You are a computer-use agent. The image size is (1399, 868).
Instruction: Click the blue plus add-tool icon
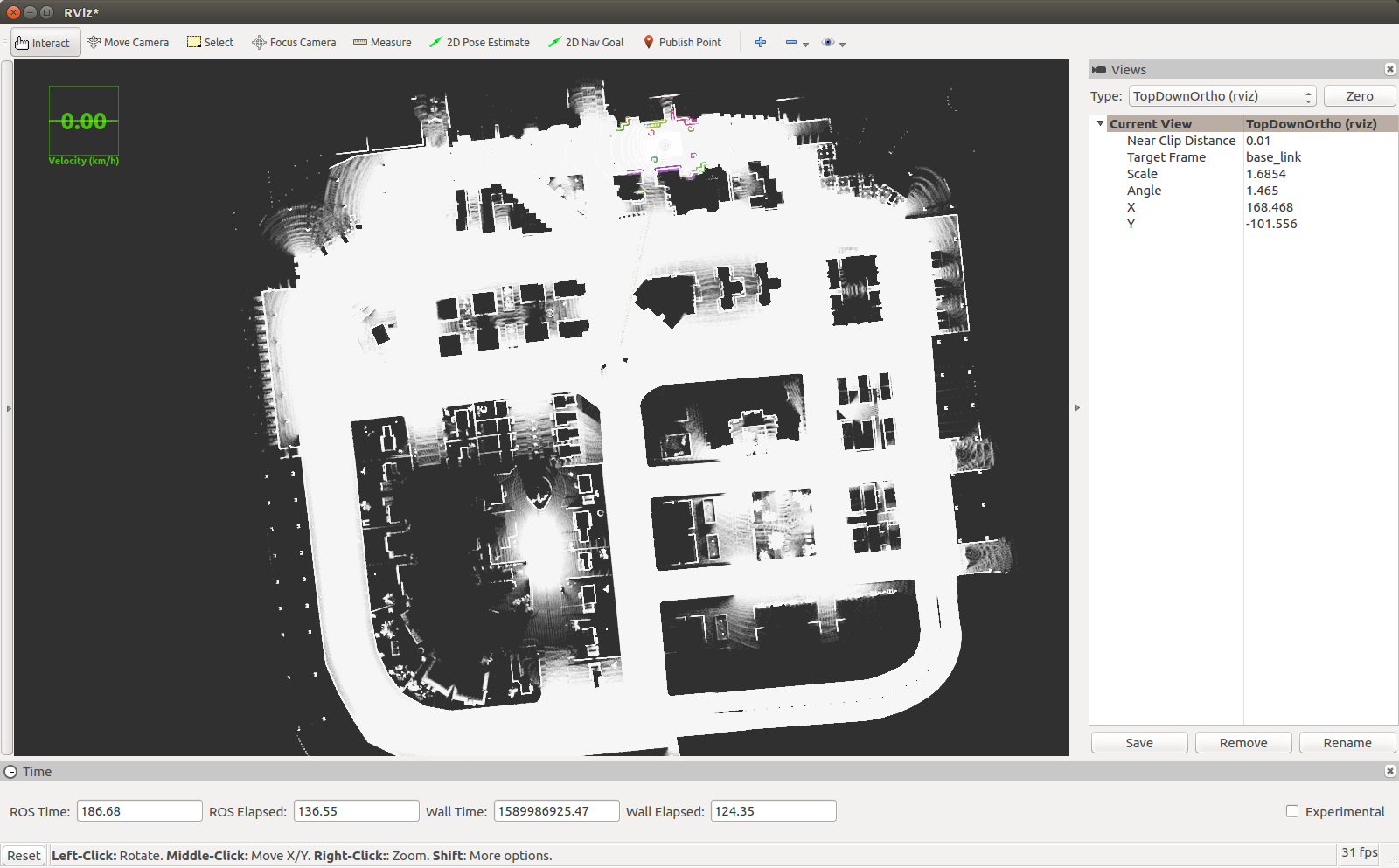pos(761,43)
